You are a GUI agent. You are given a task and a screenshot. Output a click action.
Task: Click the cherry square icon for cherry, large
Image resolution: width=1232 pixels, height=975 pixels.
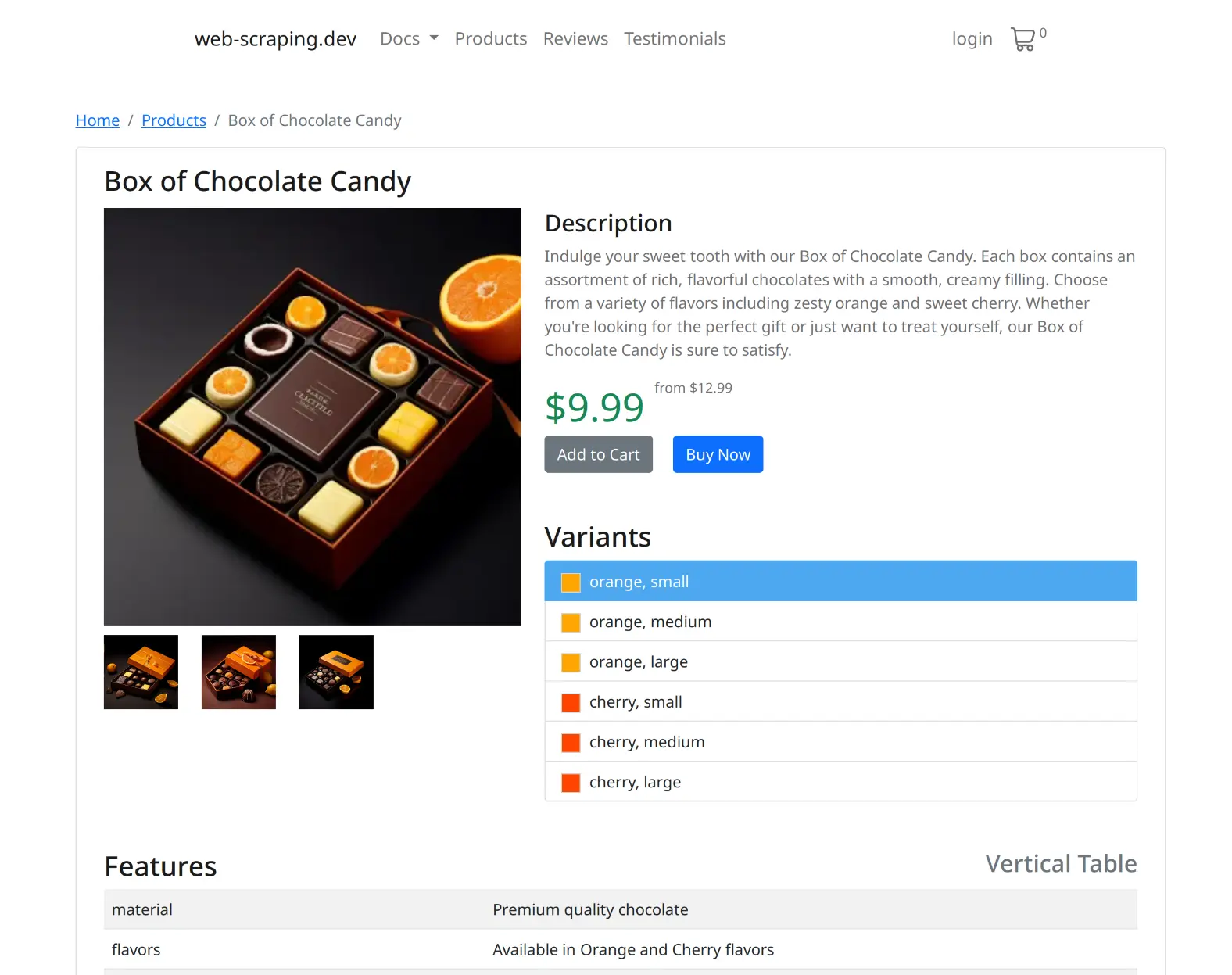pyautogui.click(x=570, y=782)
